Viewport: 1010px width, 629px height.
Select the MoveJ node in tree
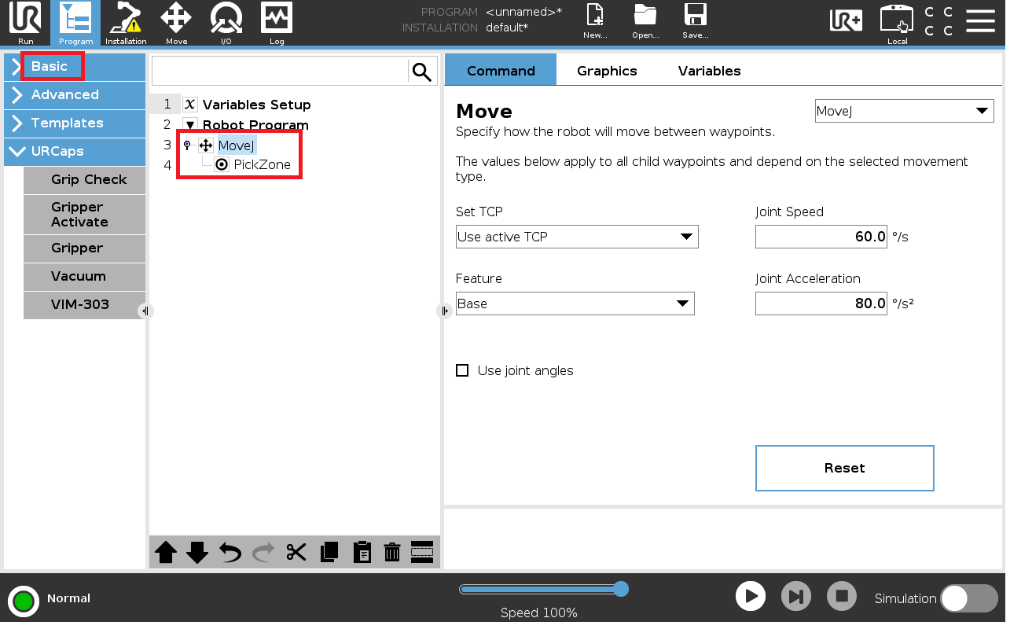[x=236, y=146]
